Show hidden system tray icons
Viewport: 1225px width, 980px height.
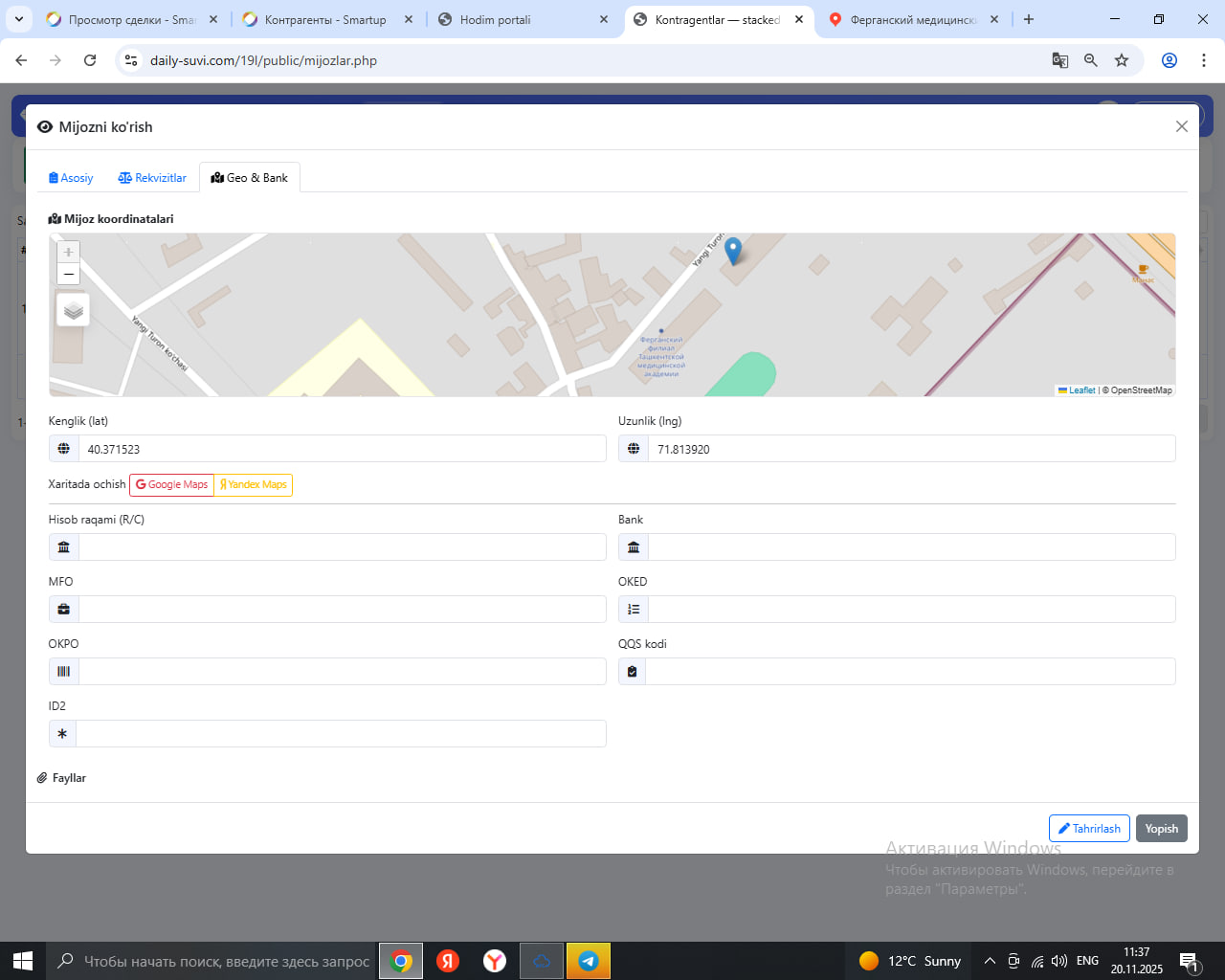[x=990, y=961]
